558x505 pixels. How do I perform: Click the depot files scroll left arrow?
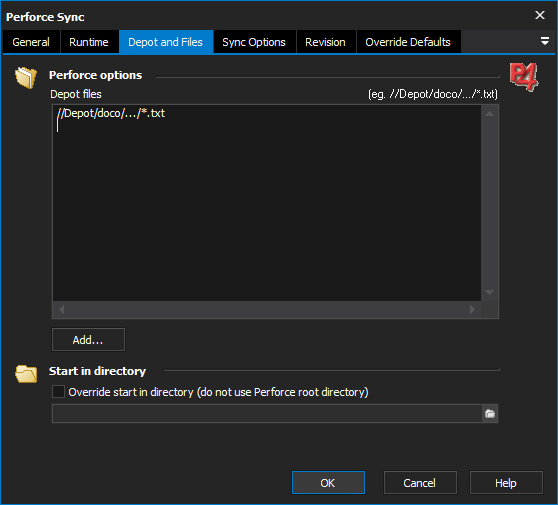click(62, 310)
